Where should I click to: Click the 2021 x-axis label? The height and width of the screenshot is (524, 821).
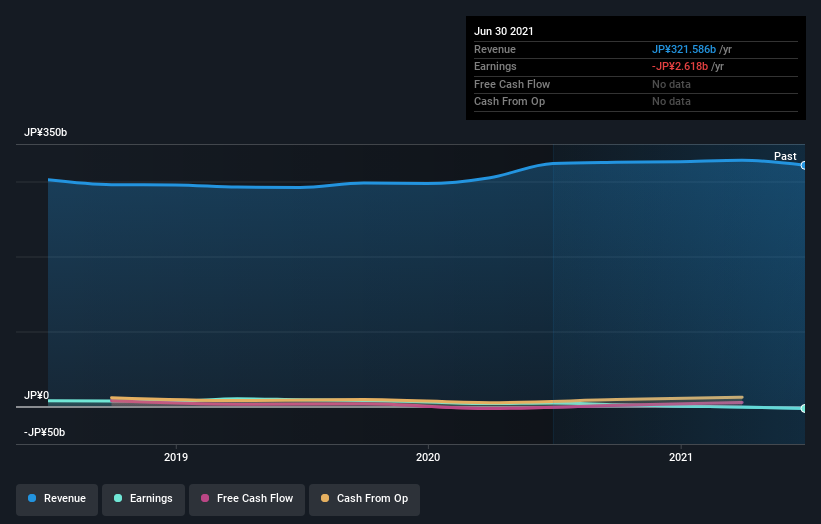tap(681, 457)
